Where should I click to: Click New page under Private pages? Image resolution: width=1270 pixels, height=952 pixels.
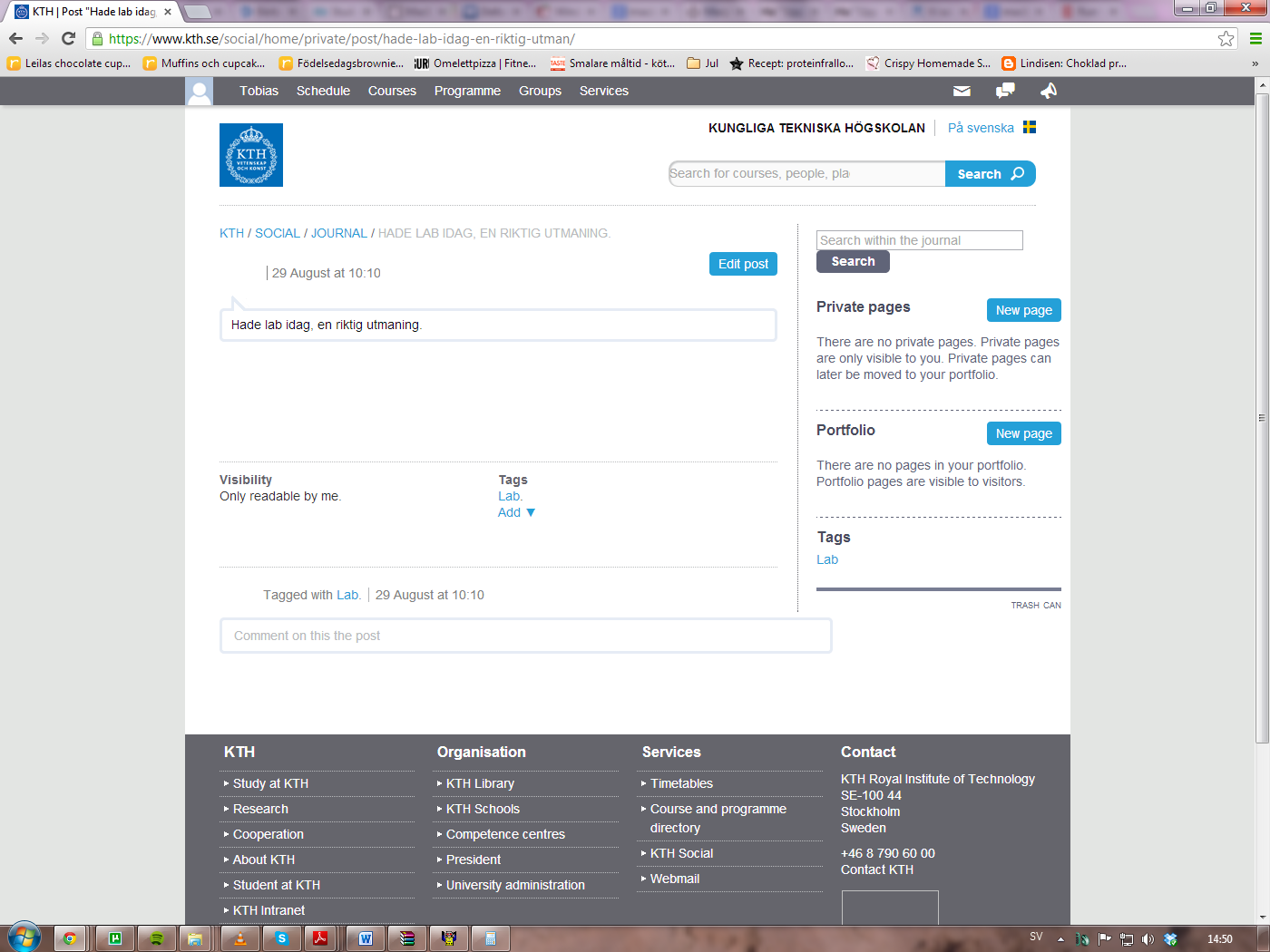1023,310
